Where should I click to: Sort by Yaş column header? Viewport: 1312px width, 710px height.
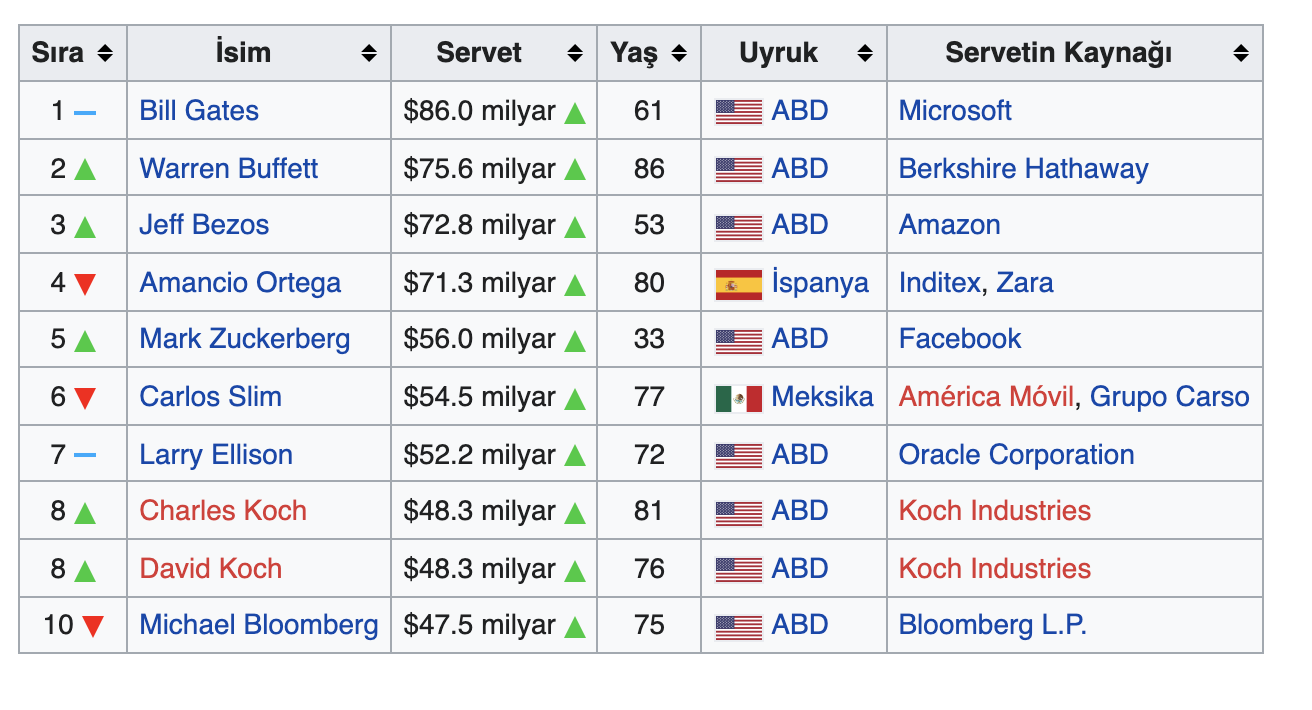click(679, 54)
